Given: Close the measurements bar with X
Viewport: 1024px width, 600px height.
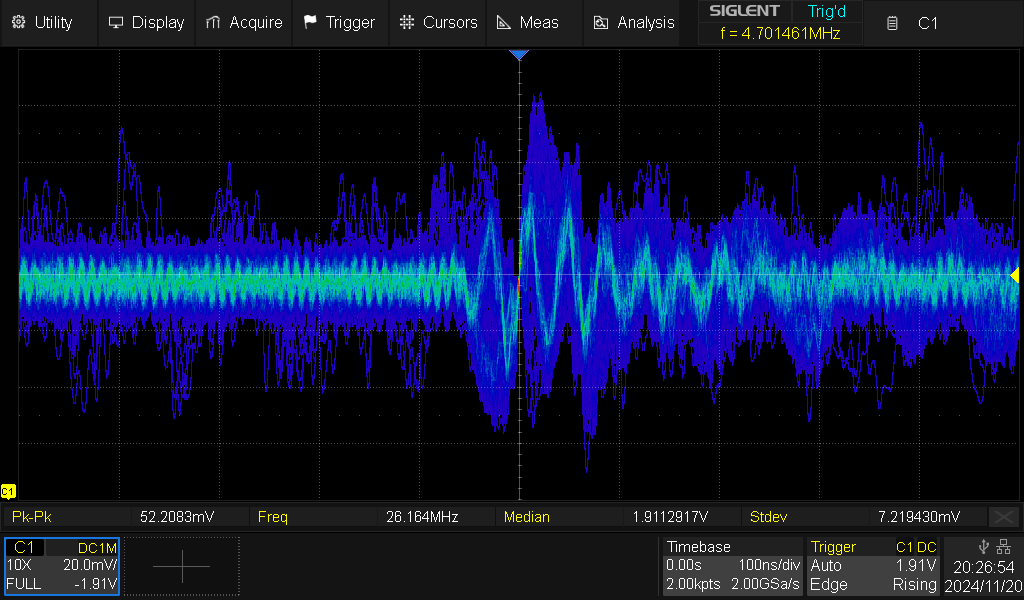Looking at the screenshot, I should [1003, 517].
